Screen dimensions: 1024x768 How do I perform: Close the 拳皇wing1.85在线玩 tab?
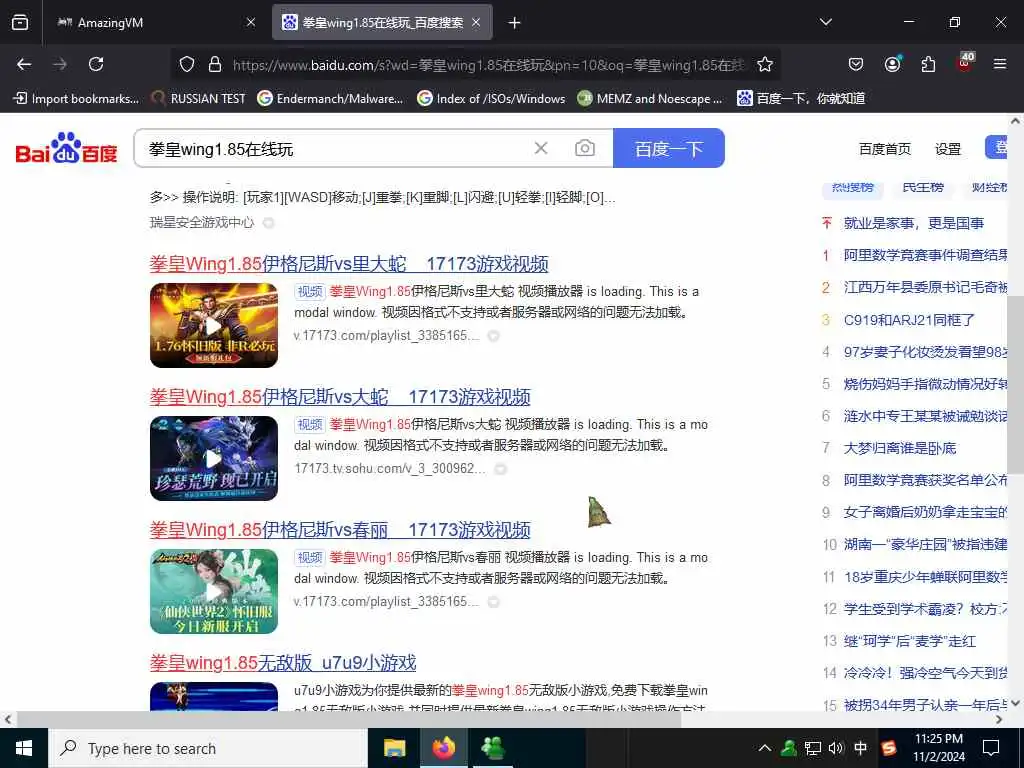476,23
